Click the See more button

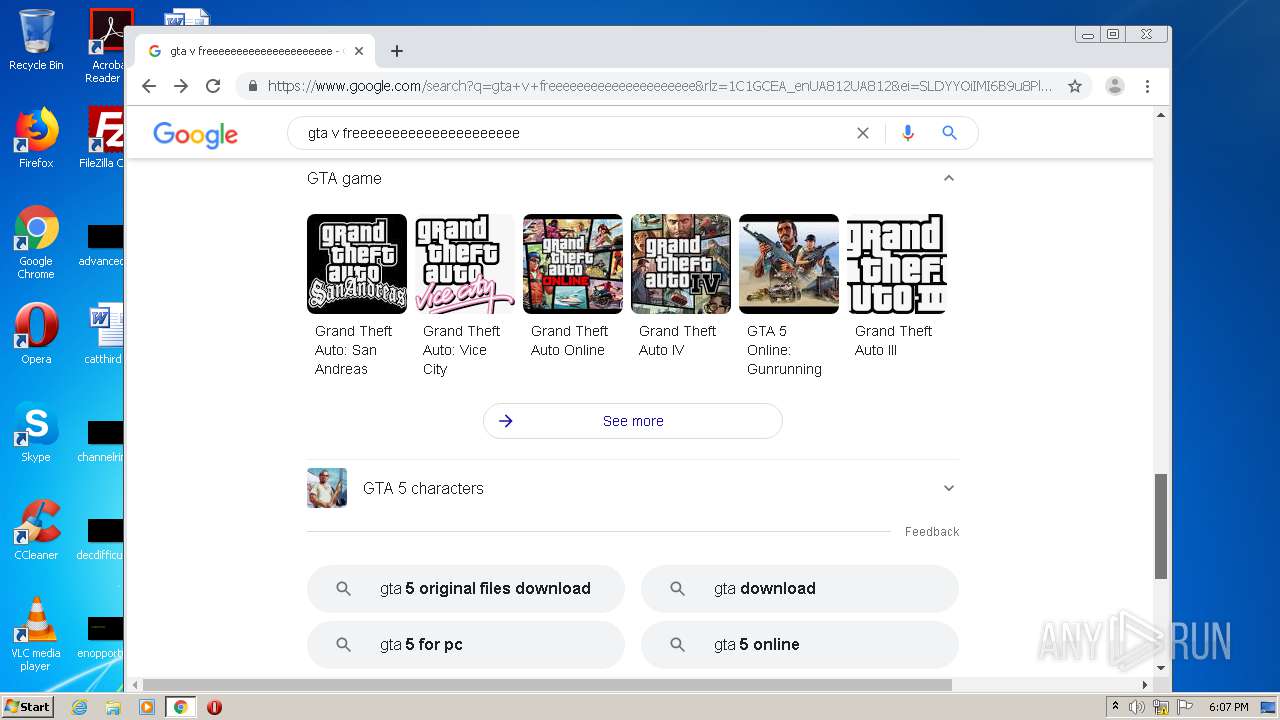pos(633,421)
